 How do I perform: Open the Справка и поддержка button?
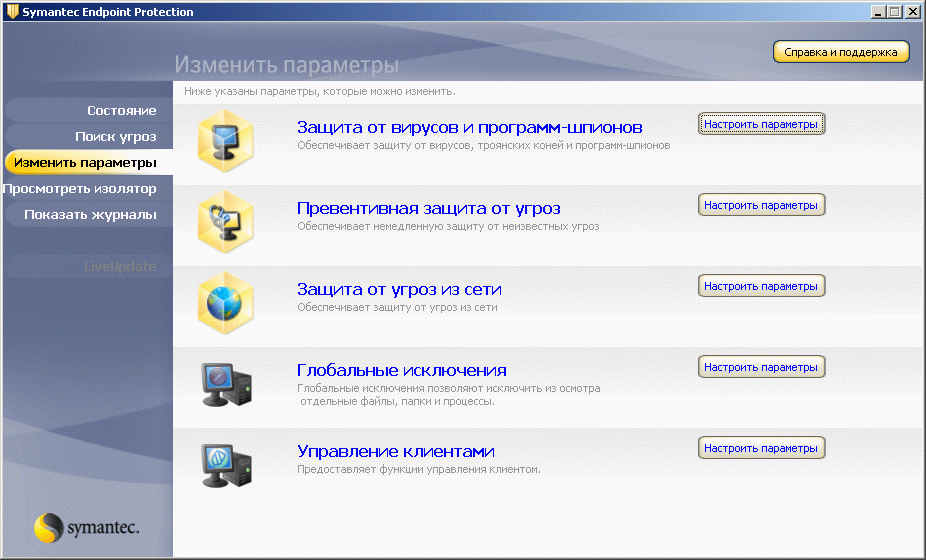point(841,52)
